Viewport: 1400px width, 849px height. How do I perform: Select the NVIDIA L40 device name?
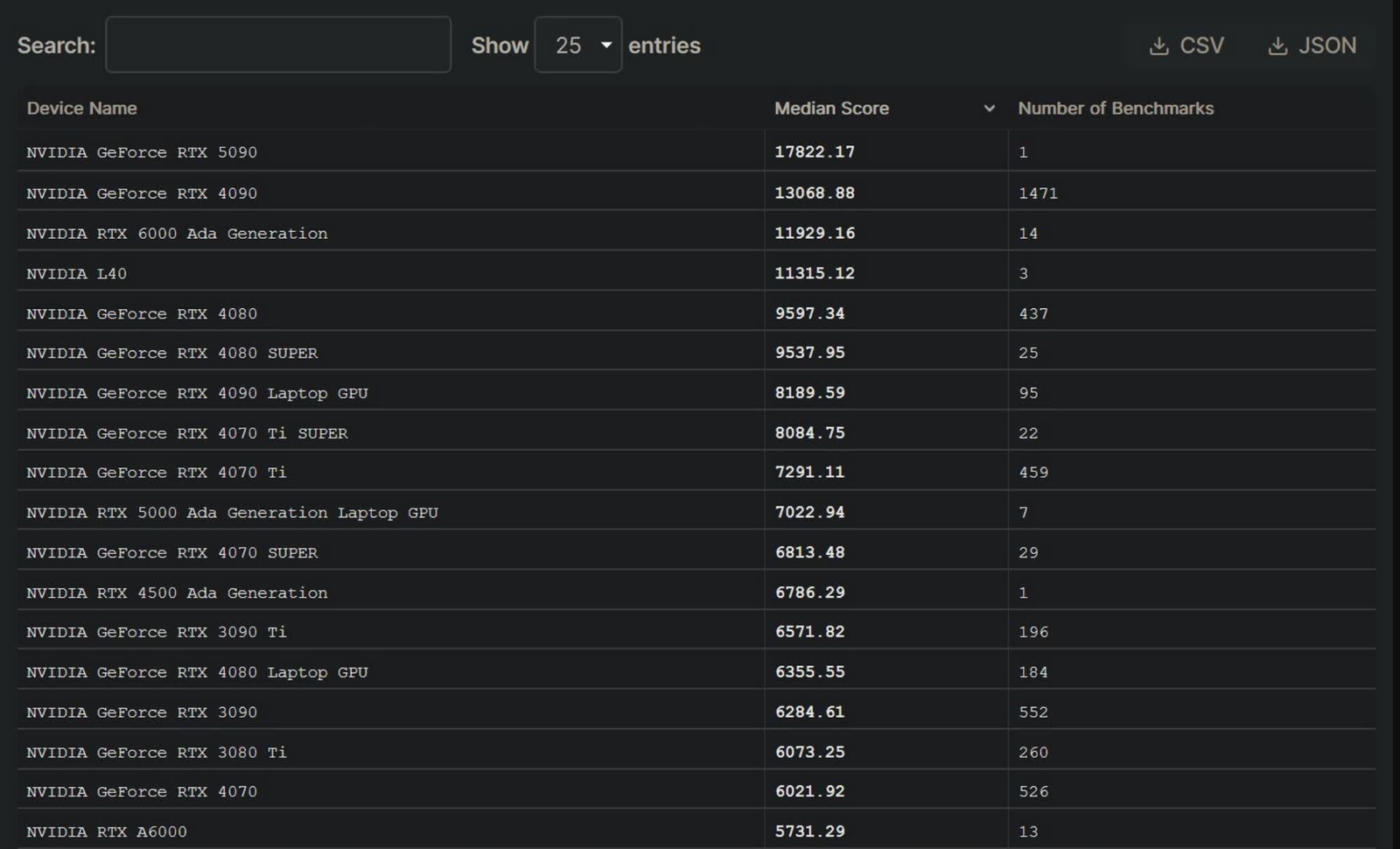point(76,274)
